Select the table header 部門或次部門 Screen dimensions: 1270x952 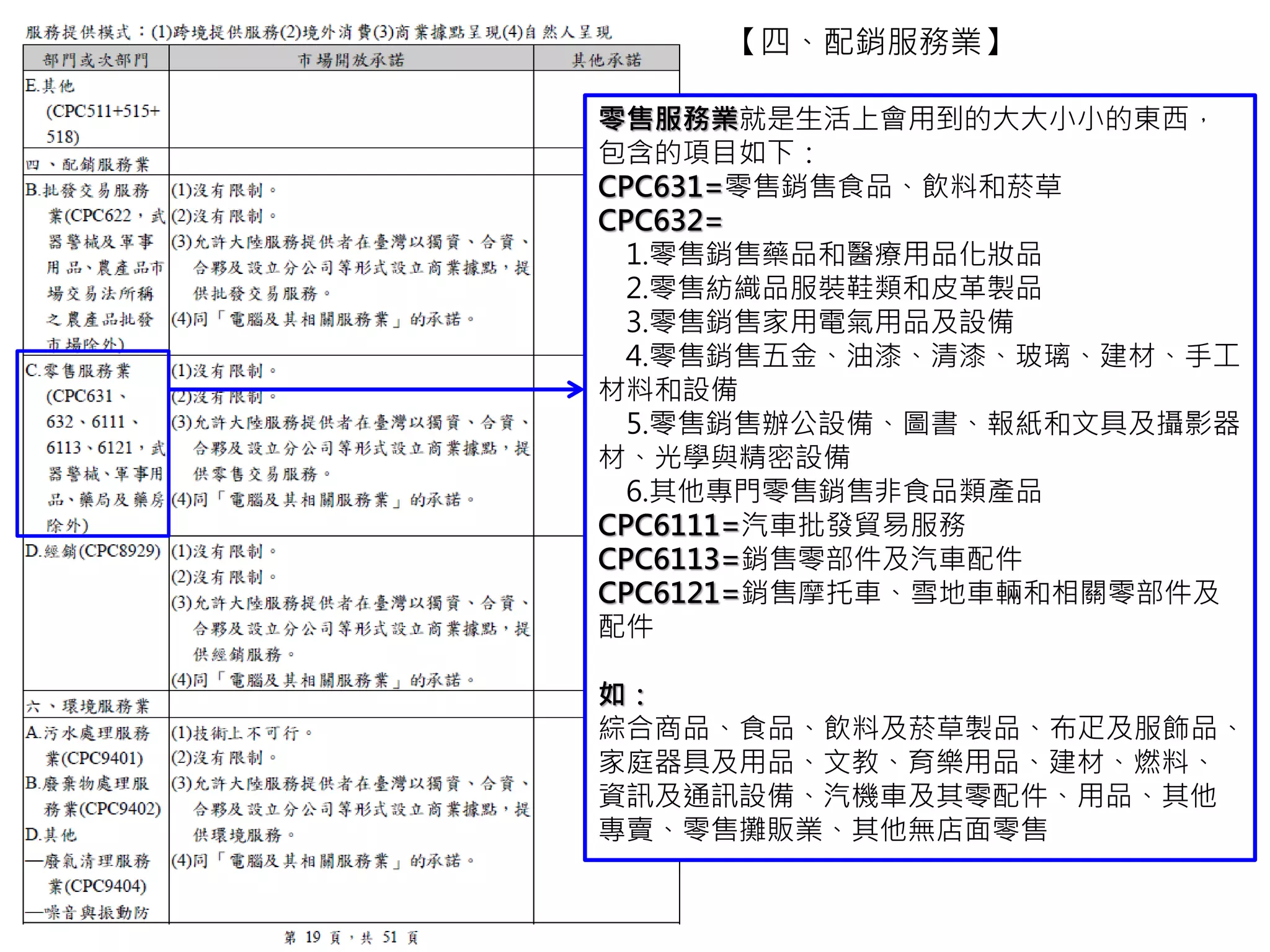coord(96,60)
